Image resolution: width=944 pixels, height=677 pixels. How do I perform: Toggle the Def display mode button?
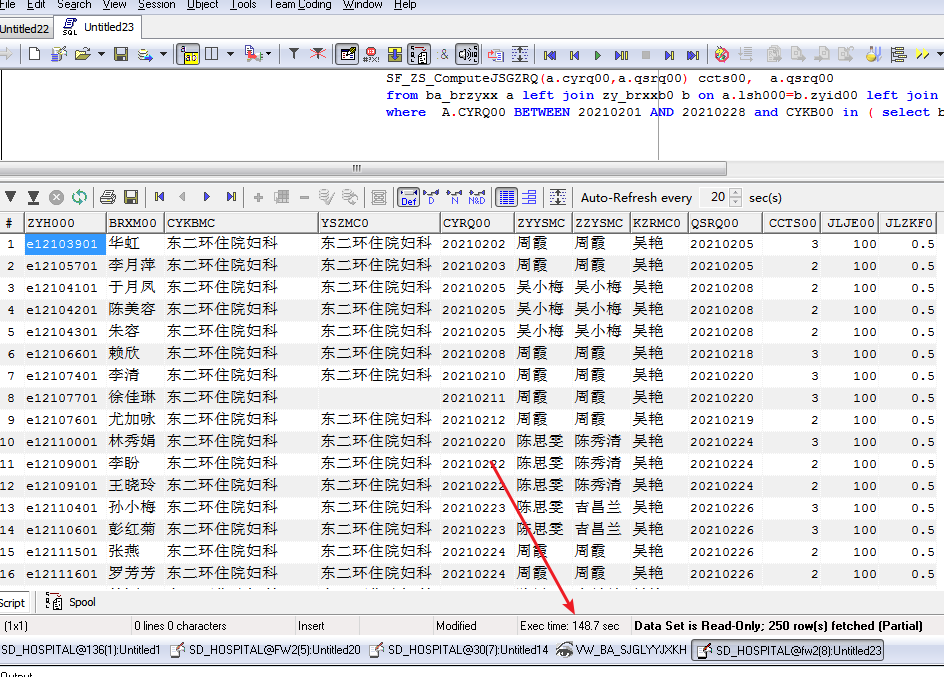[x=408, y=197]
